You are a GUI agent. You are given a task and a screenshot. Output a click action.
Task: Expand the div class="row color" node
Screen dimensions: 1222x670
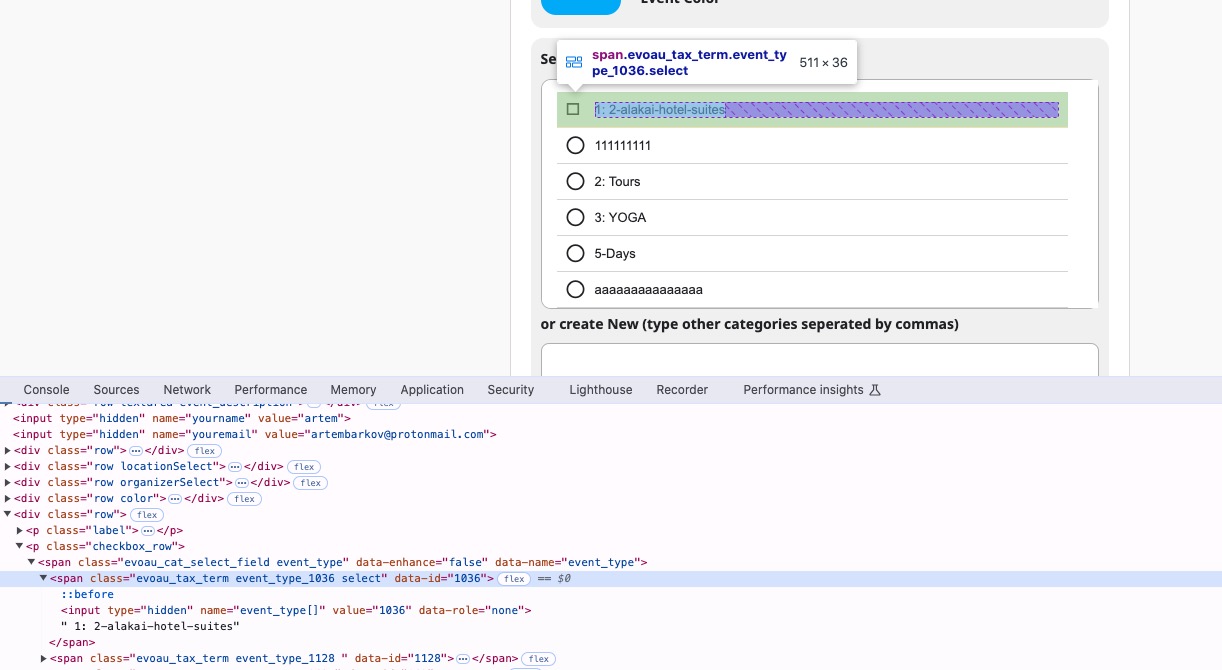point(8,499)
